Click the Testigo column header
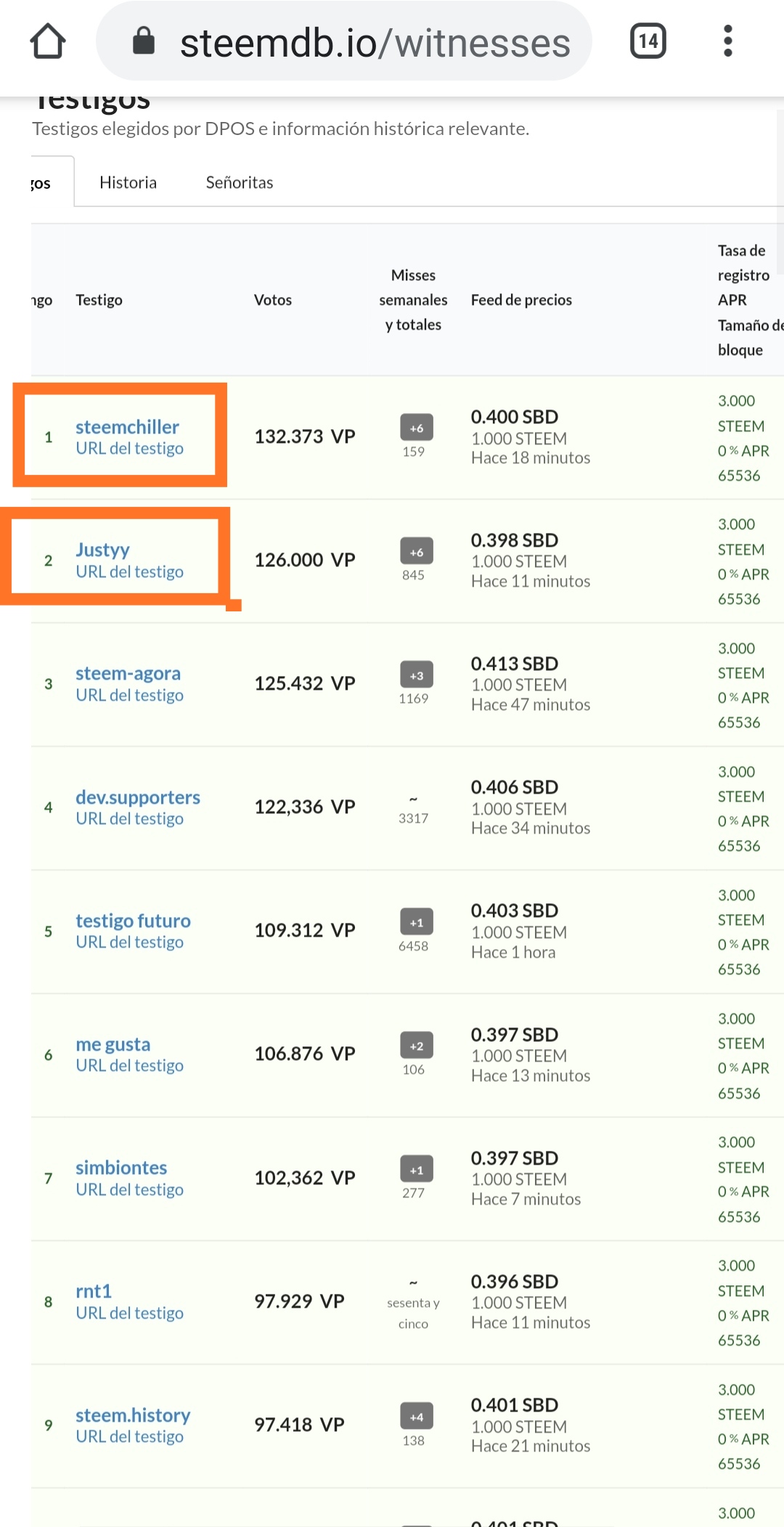The image size is (784, 1527). pos(99,300)
